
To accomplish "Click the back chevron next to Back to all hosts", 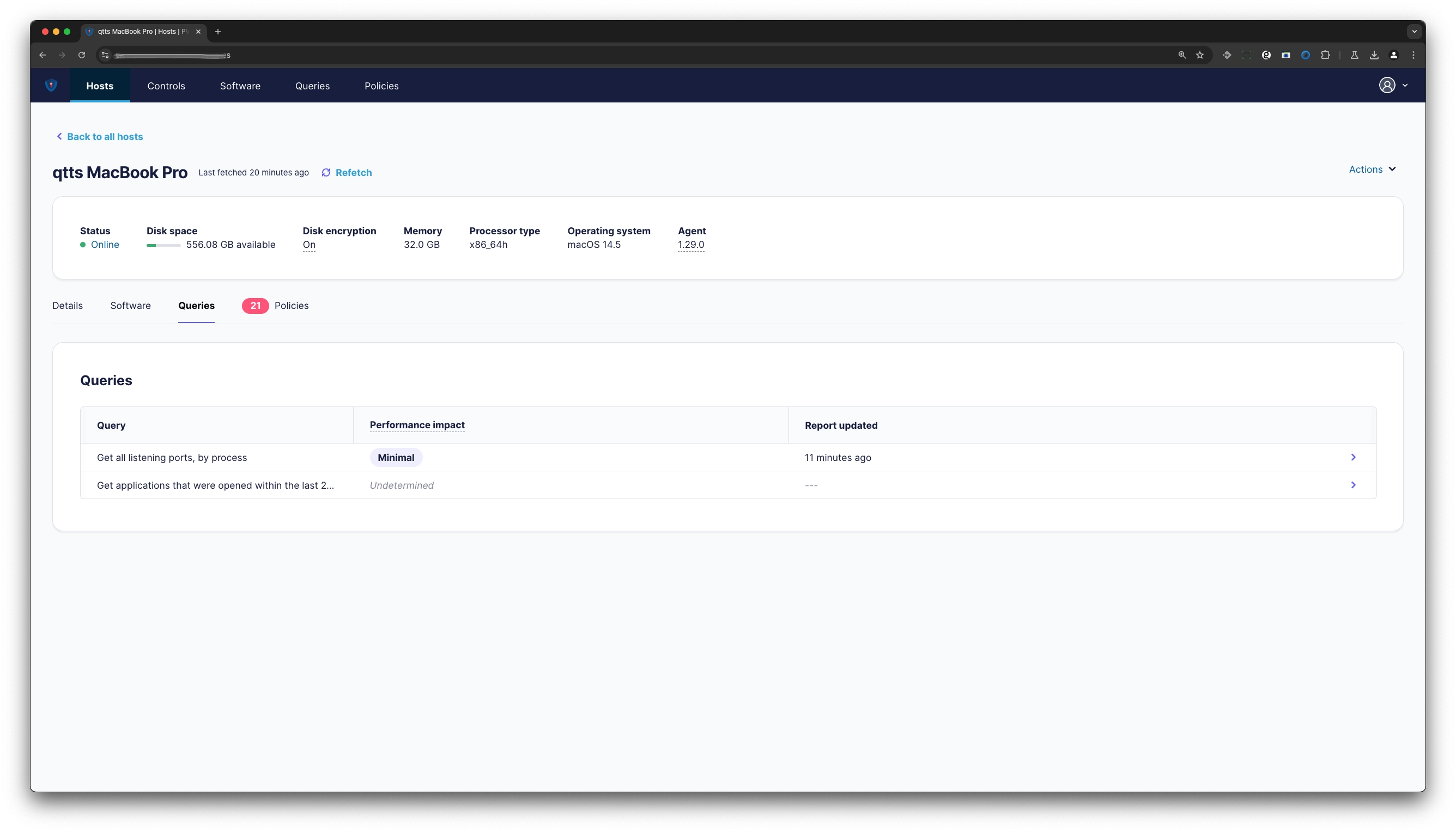I will 59,136.
